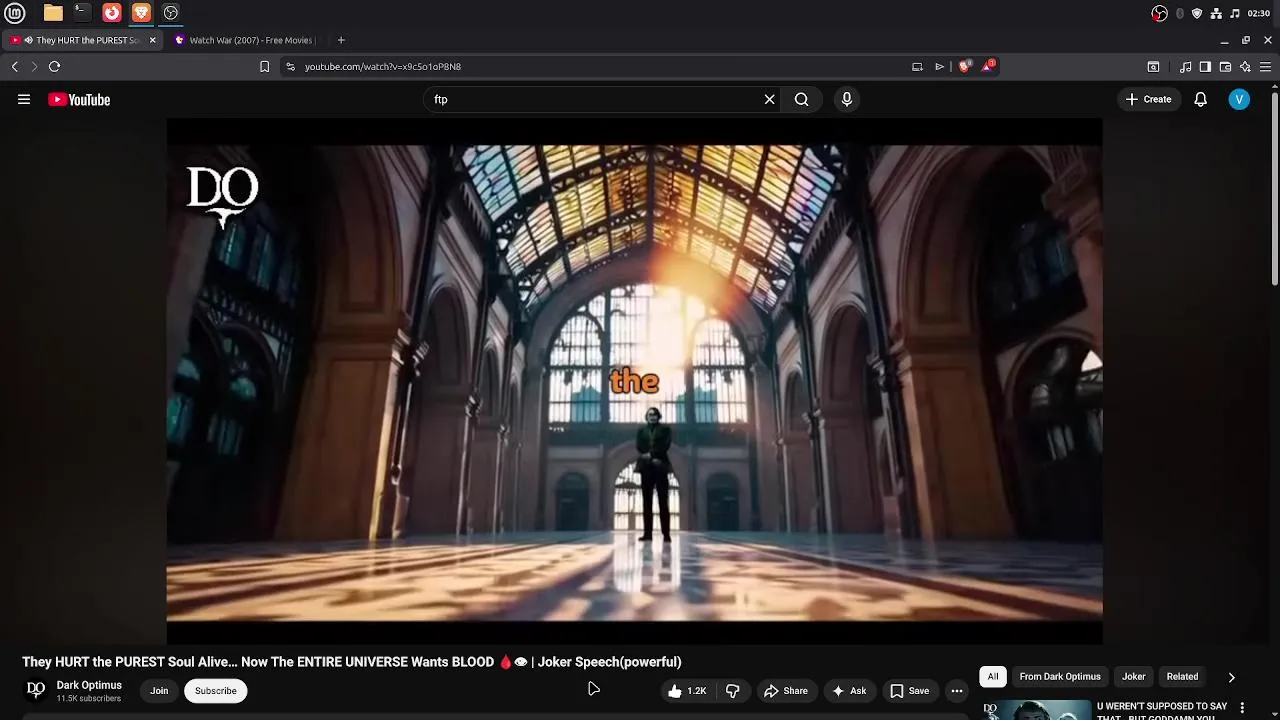Select the Related filter chip
This screenshot has height=720, width=1280.
coord(1182,676)
